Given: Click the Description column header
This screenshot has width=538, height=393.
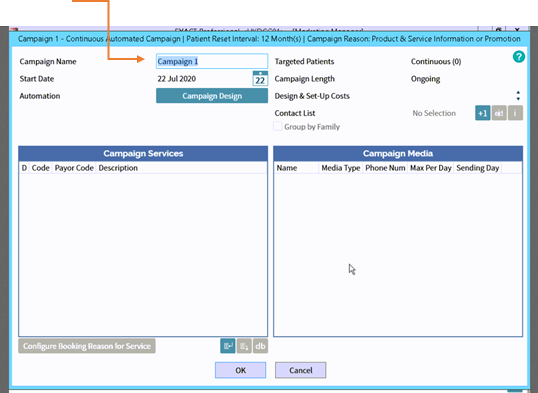Looking at the screenshot, I should coord(118,168).
